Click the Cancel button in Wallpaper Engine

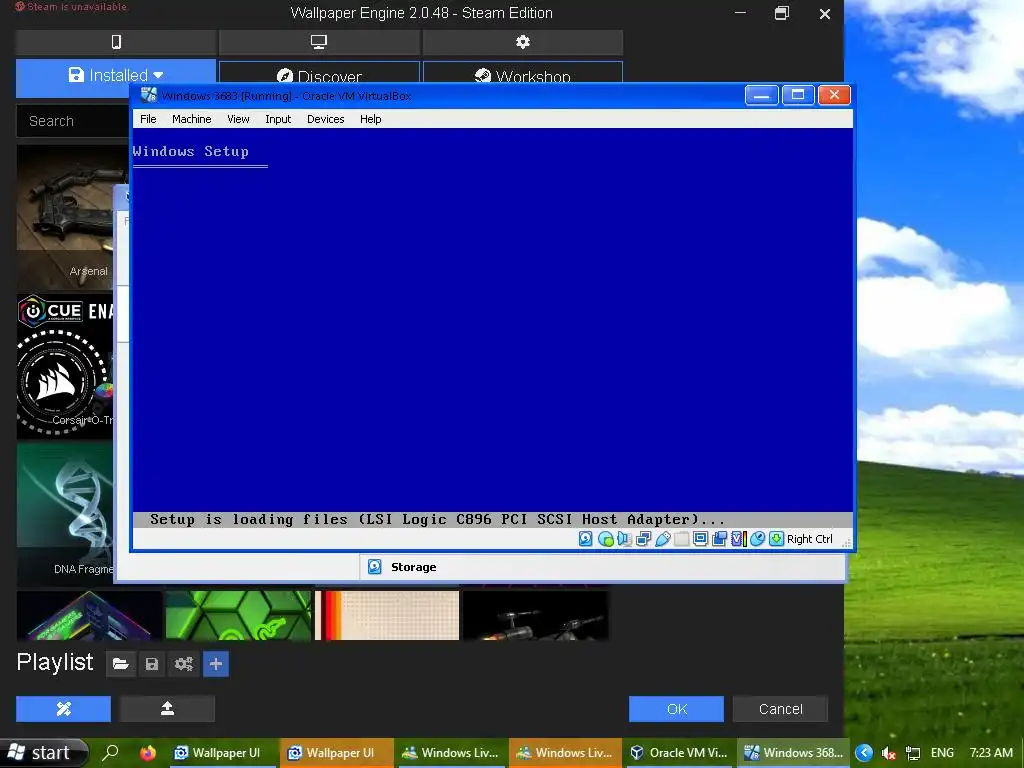tap(780, 709)
